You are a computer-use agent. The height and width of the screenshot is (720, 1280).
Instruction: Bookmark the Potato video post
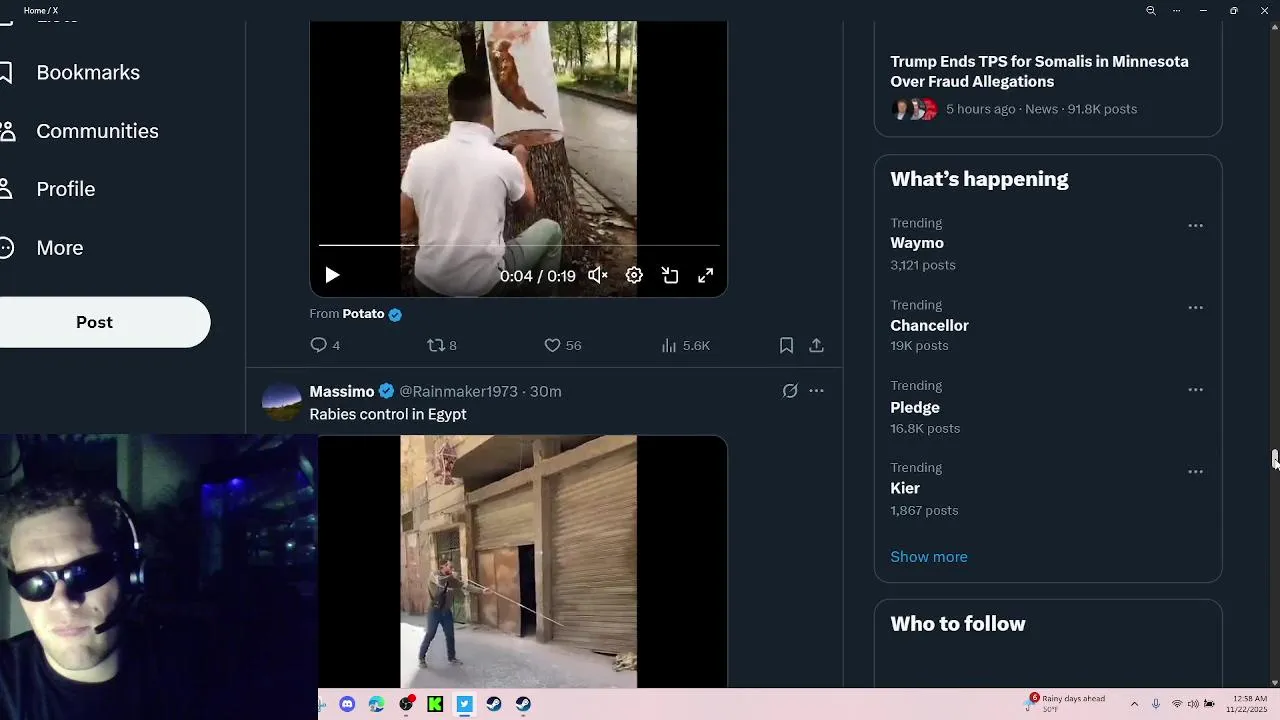click(786, 345)
